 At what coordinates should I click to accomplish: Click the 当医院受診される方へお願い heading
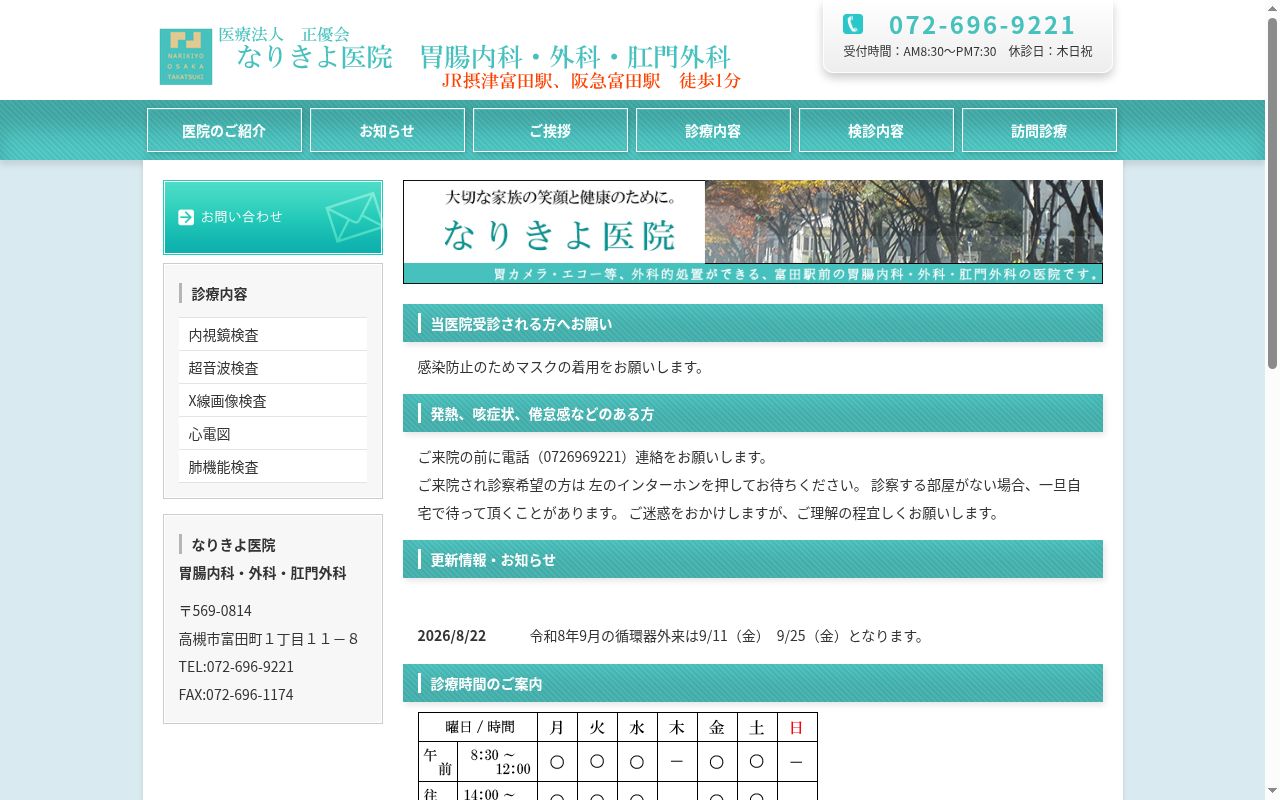pyautogui.click(x=753, y=323)
